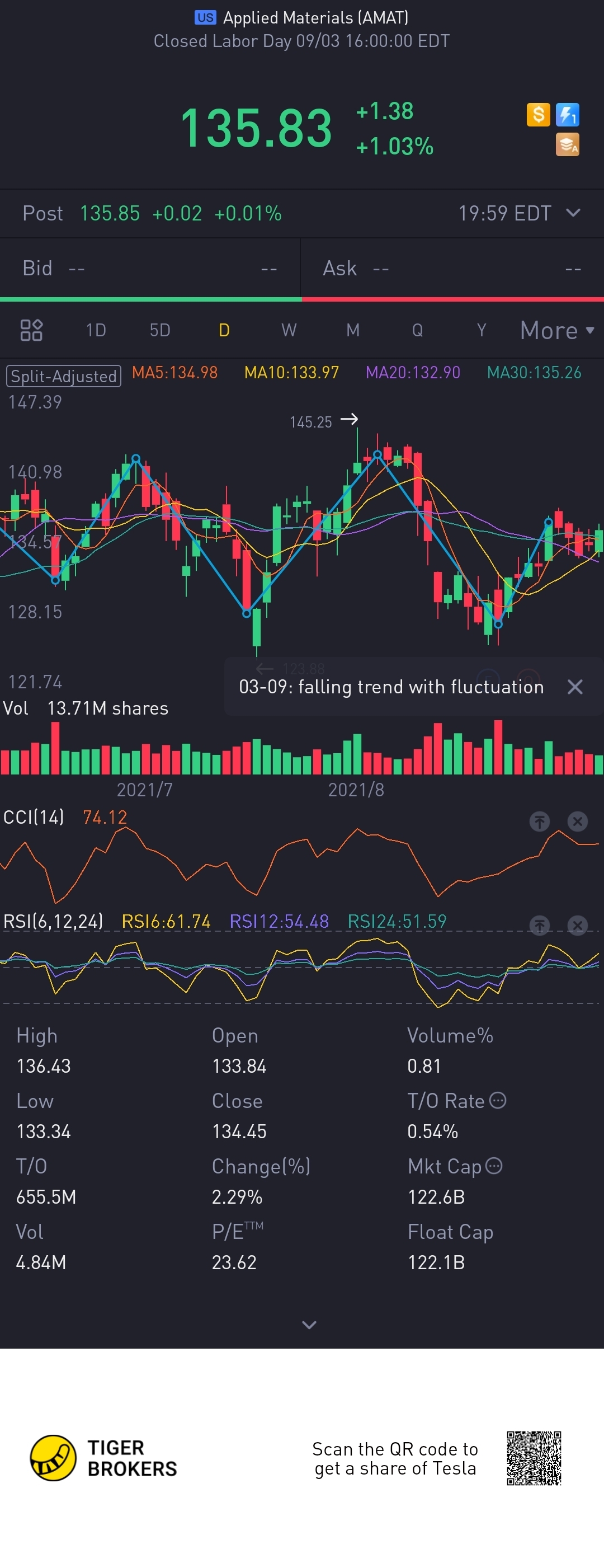Tap the Vol 13.71M shares label

(x=86, y=708)
